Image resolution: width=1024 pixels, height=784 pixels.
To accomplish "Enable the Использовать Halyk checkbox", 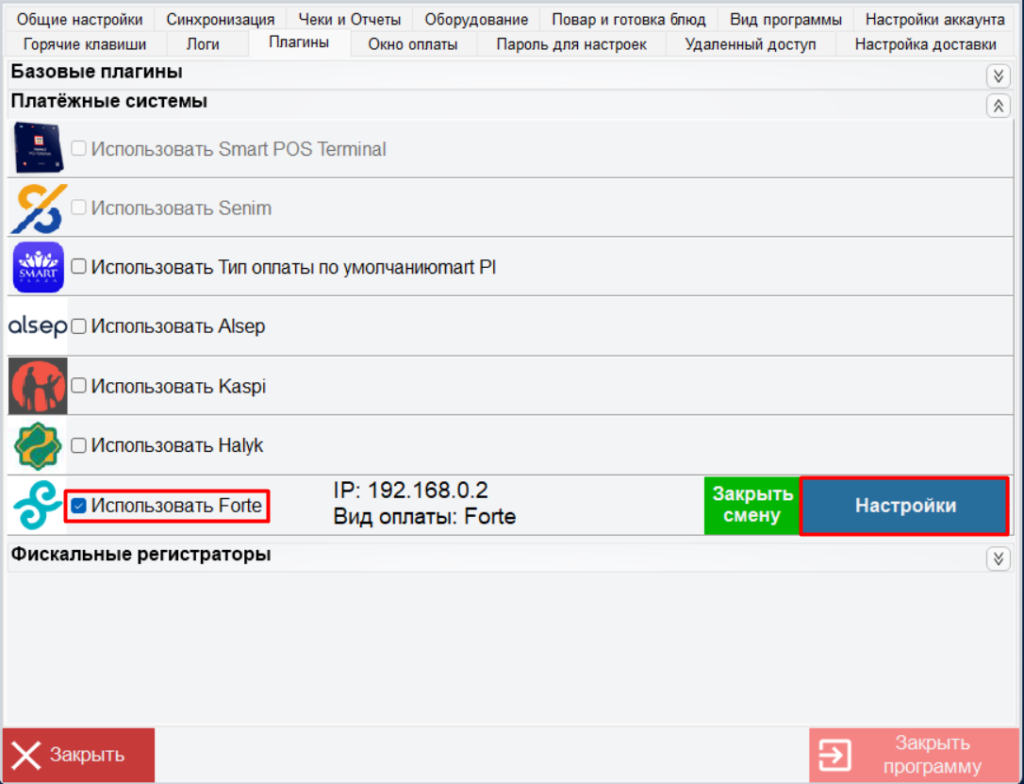I will tap(78, 445).
